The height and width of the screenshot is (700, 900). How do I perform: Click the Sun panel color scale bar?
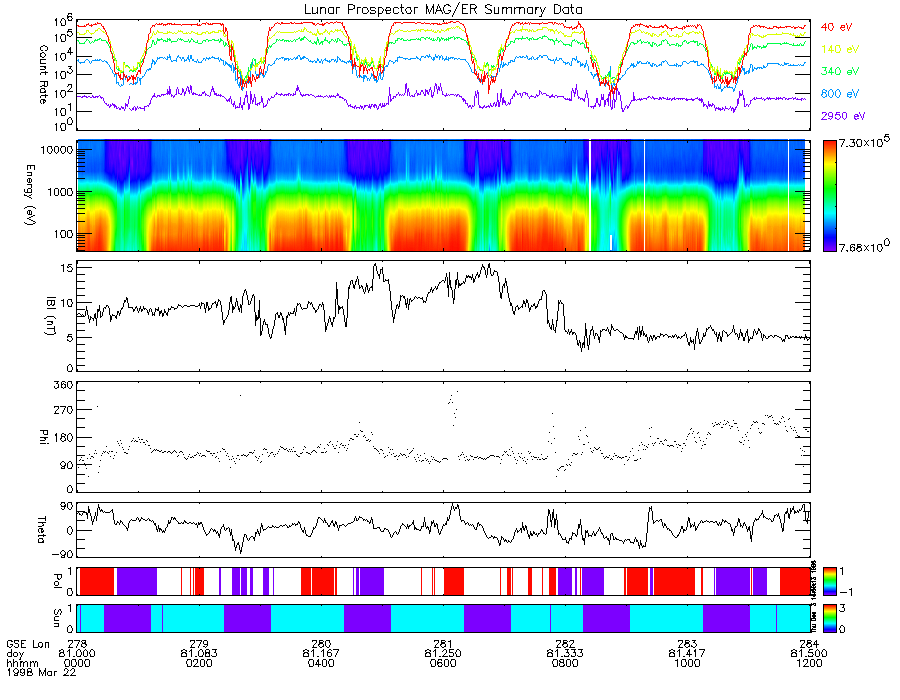point(829,619)
